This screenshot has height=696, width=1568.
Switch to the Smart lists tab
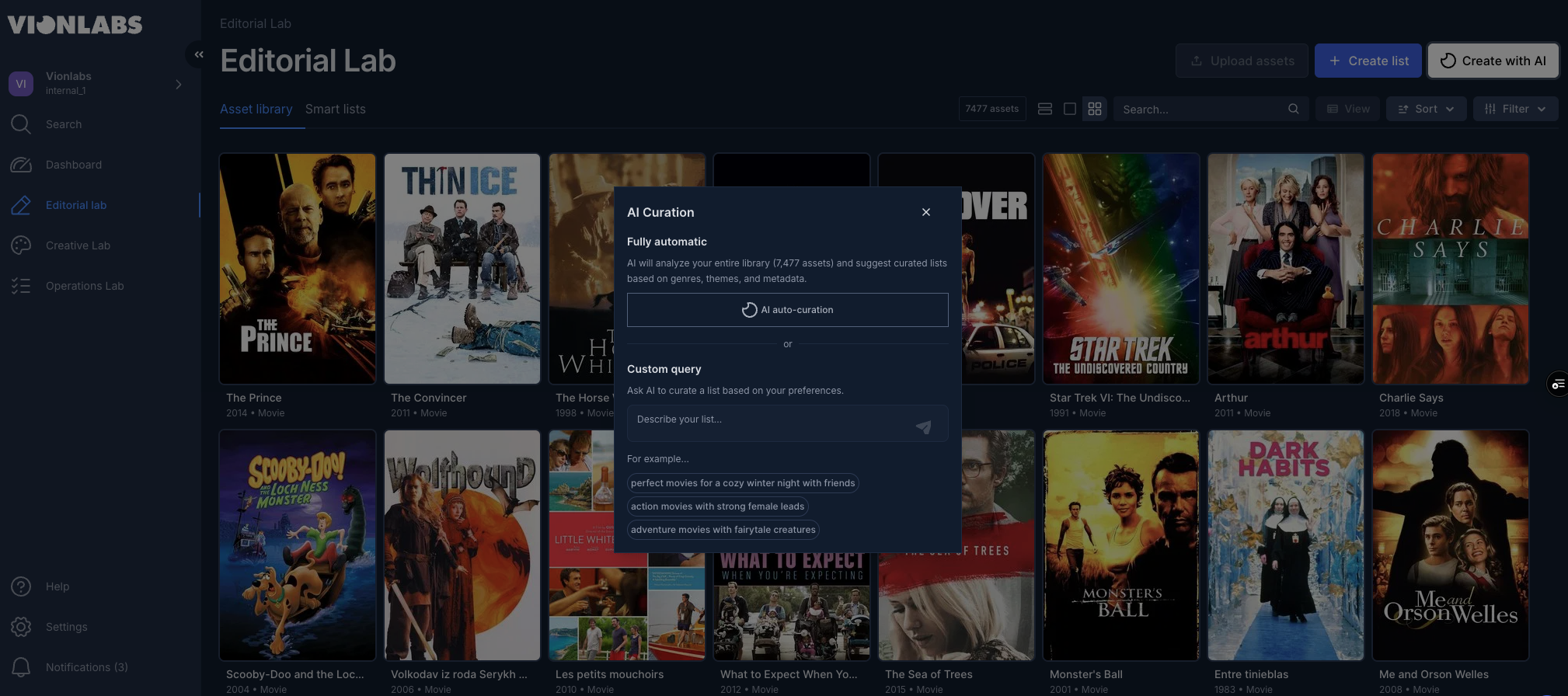(x=335, y=110)
